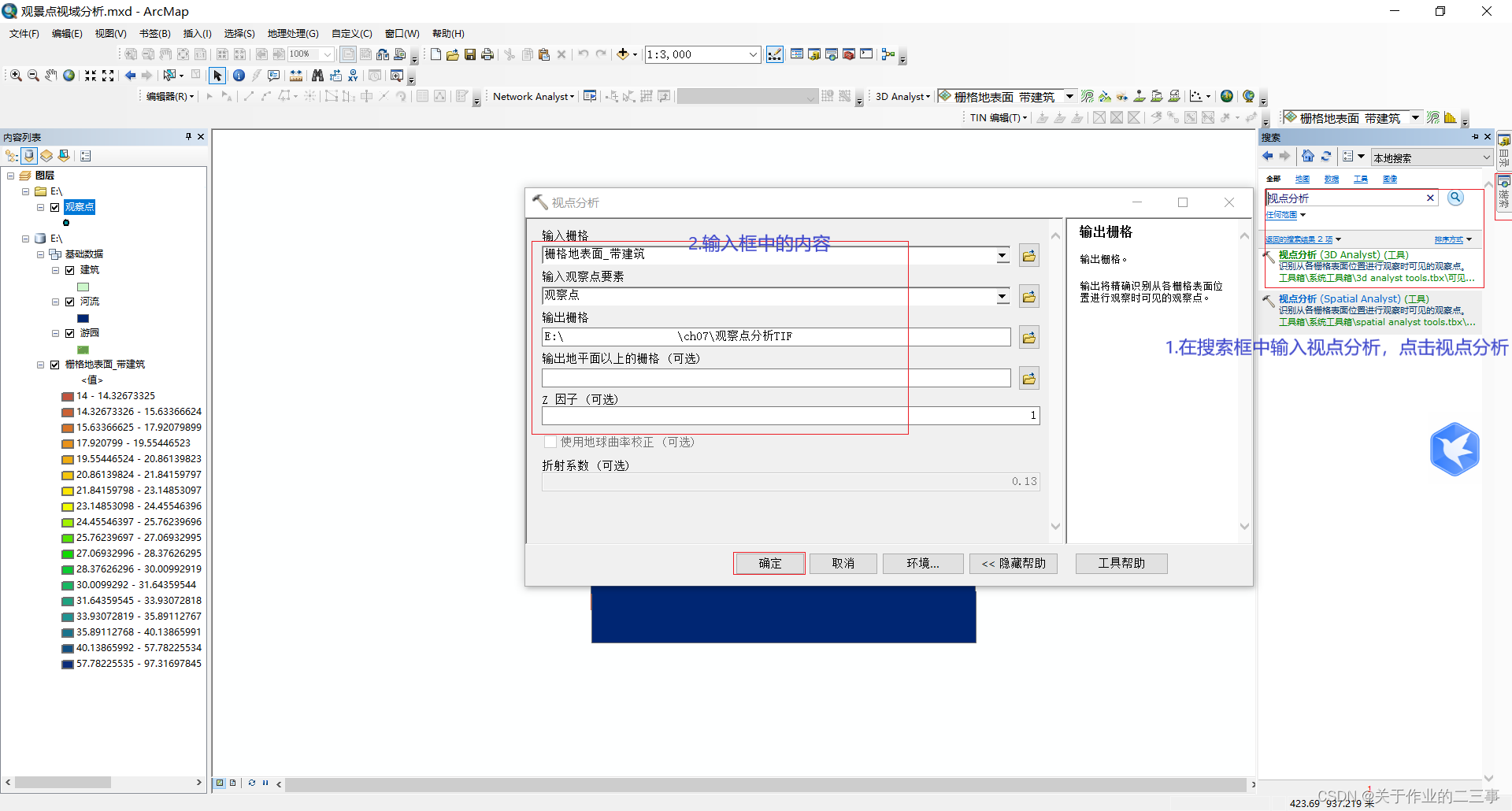Collapse the 观察点 layer node
Screen dimensions: 1512x811
pyautogui.click(x=40, y=208)
